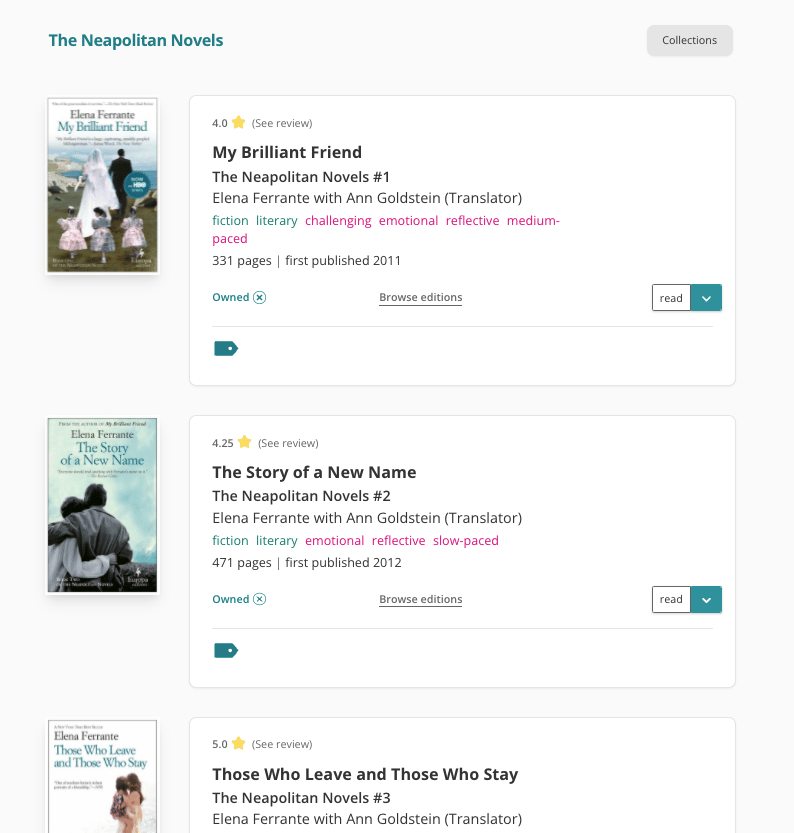Open author line of The Story of a New Name
The height and width of the screenshot is (833, 794).
[x=367, y=518]
